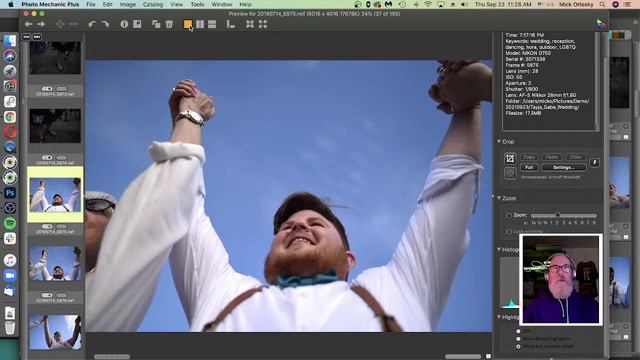Click the full screen expand icon

[263, 24]
